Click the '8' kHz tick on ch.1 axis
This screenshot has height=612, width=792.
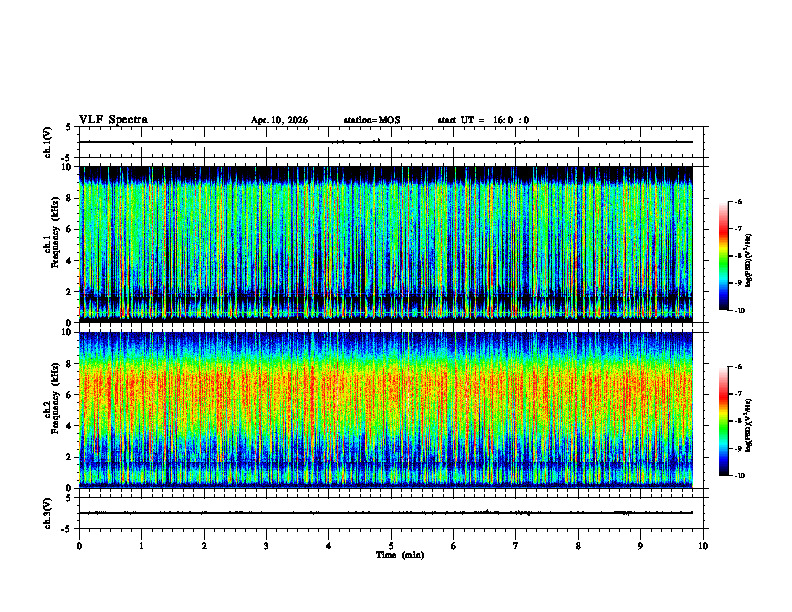70,198
